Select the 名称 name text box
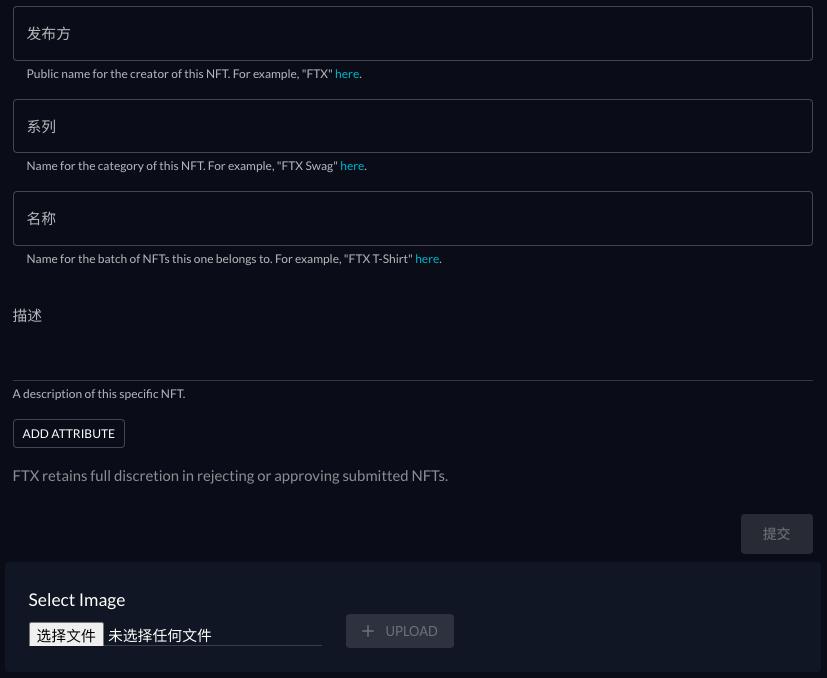 click(x=412, y=218)
